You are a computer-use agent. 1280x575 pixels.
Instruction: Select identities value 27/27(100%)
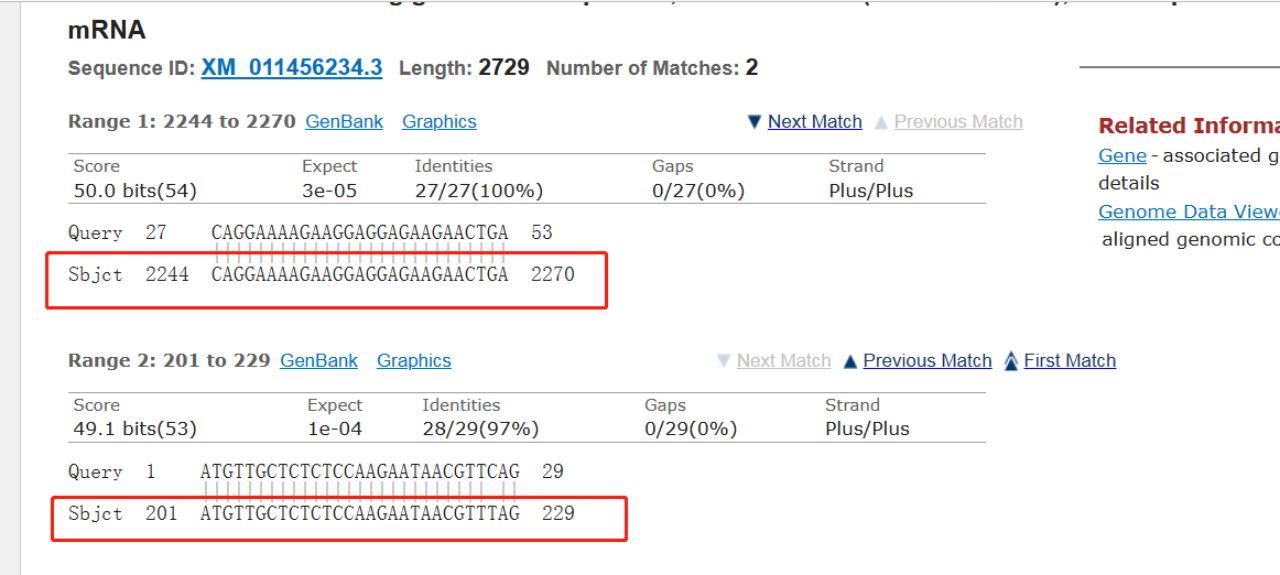click(479, 190)
